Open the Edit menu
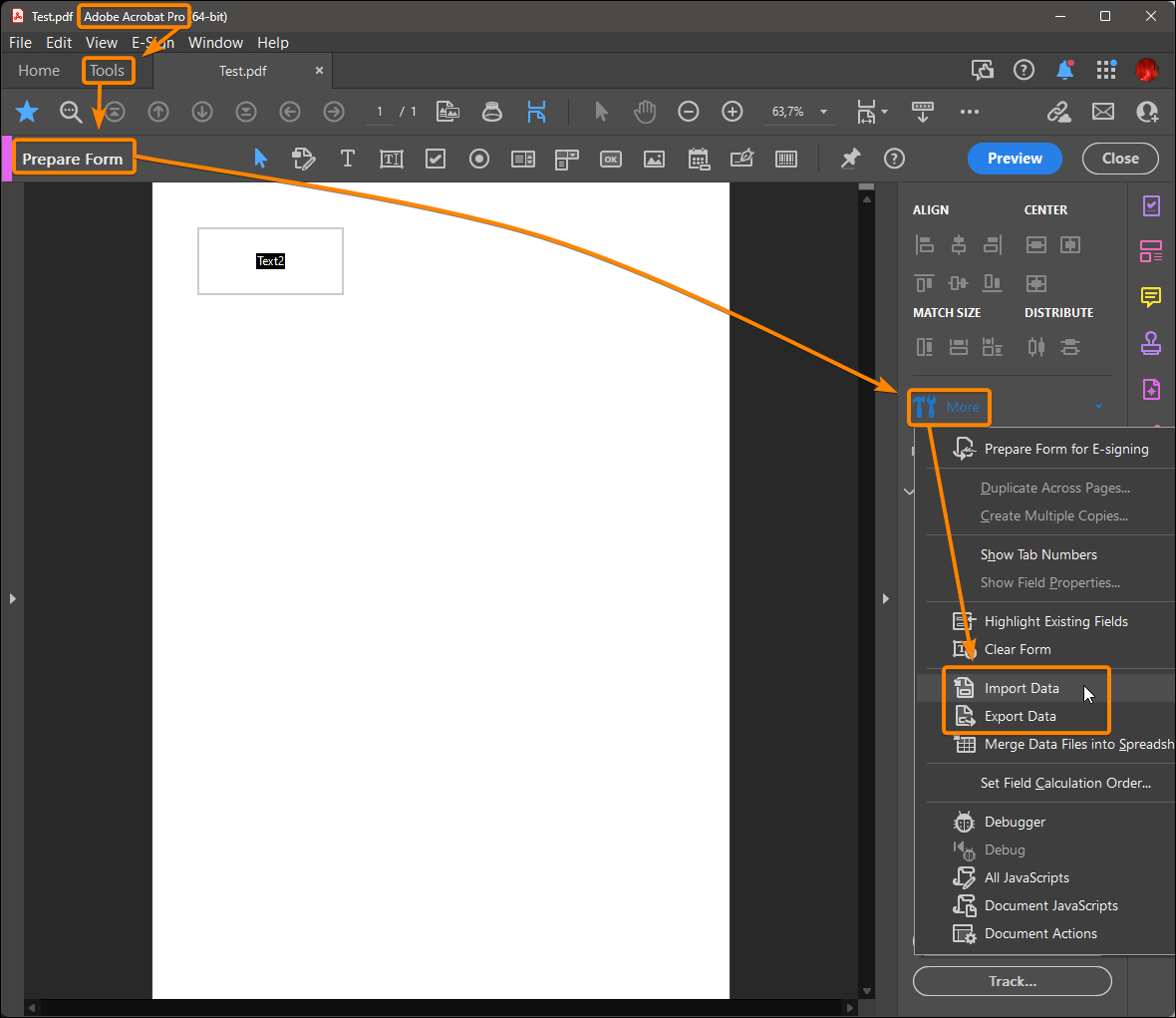This screenshot has width=1176, height=1018. click(x=58, y=42)
